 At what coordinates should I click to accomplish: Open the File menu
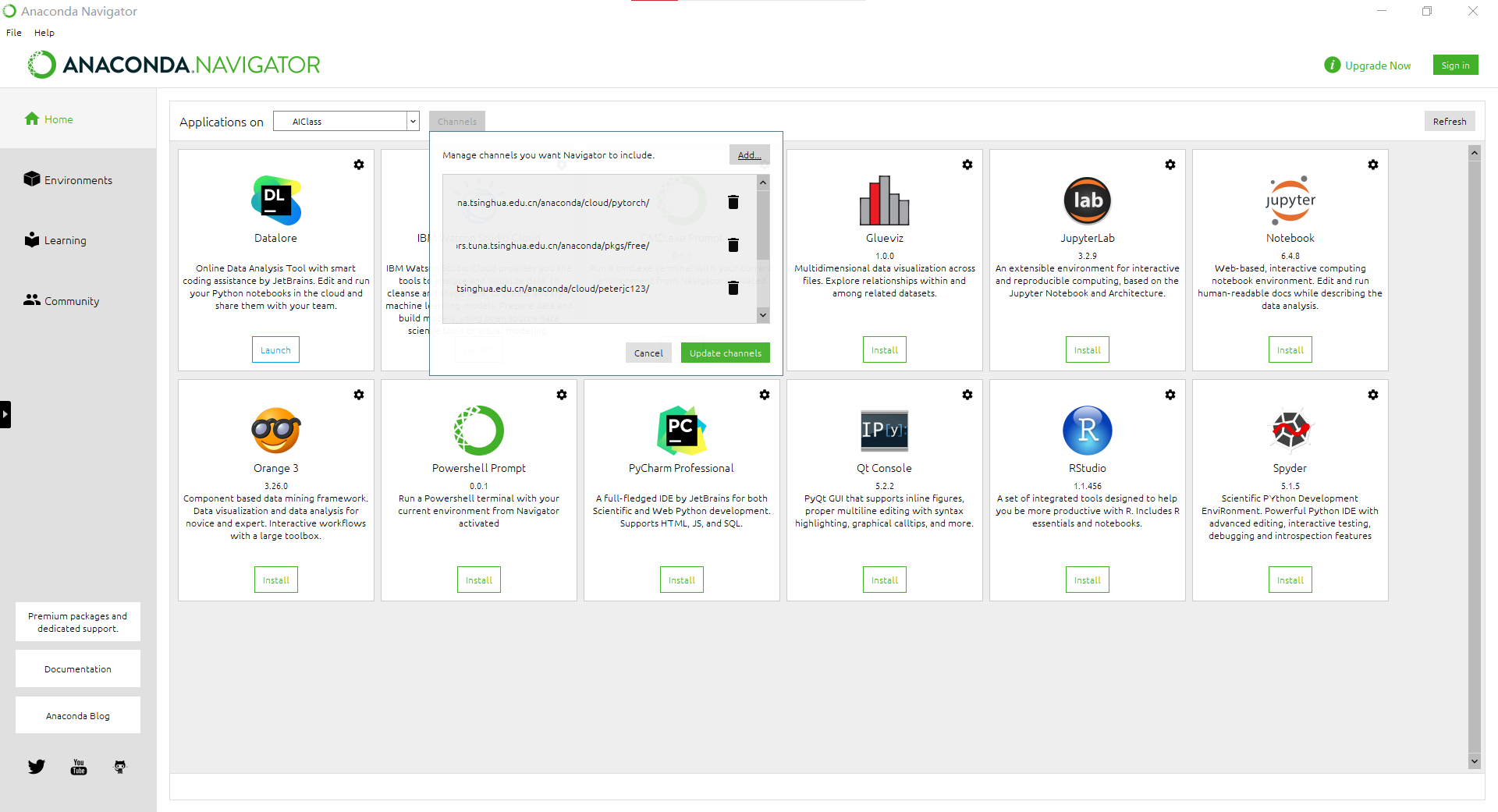14,33
